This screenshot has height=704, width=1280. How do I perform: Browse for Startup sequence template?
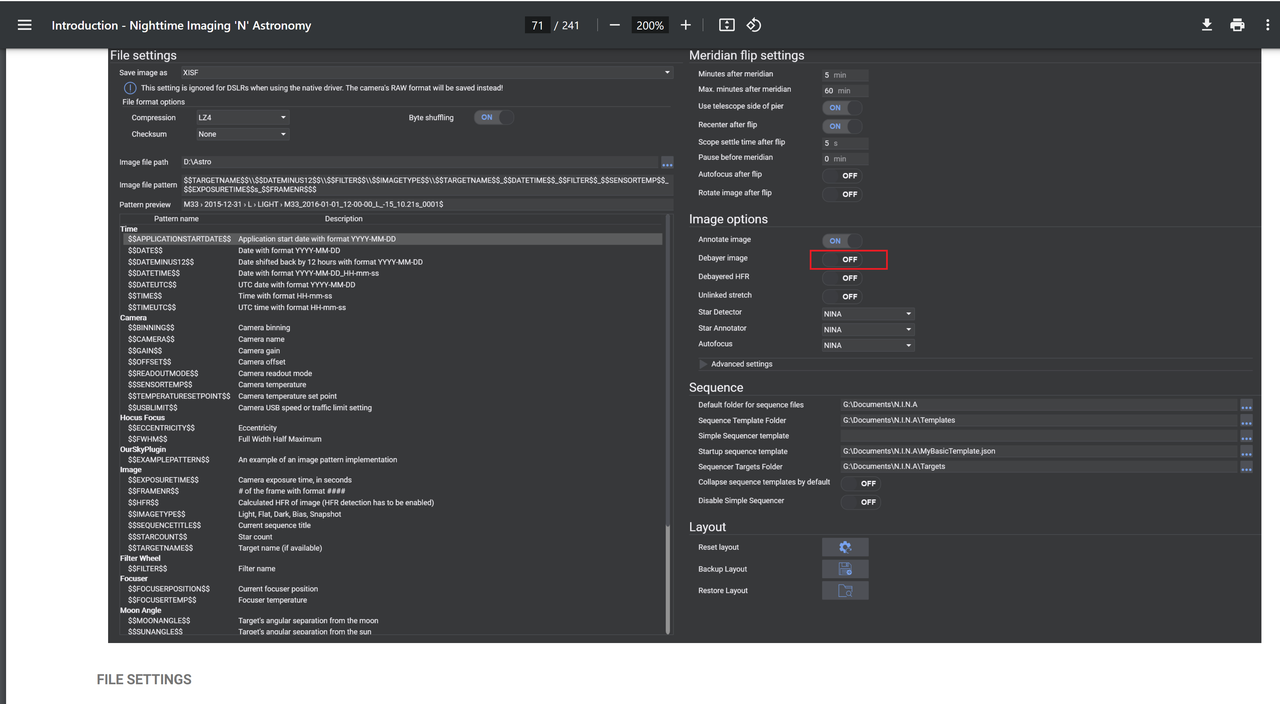tap(1246, 452)
